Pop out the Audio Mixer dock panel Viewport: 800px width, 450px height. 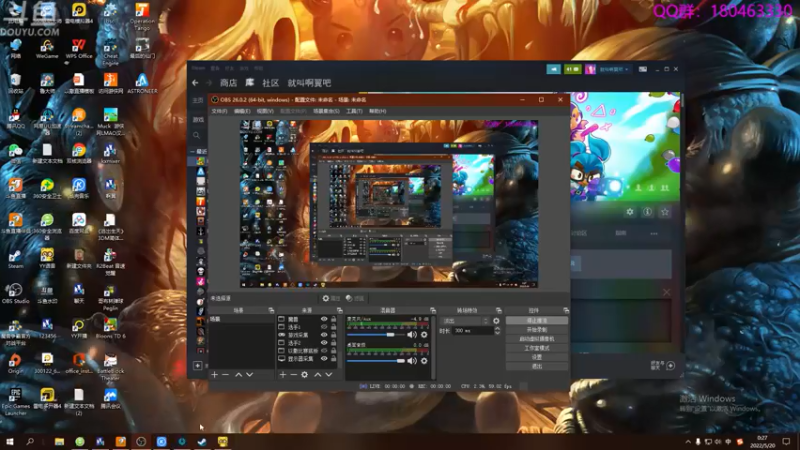tap(433, 310)
